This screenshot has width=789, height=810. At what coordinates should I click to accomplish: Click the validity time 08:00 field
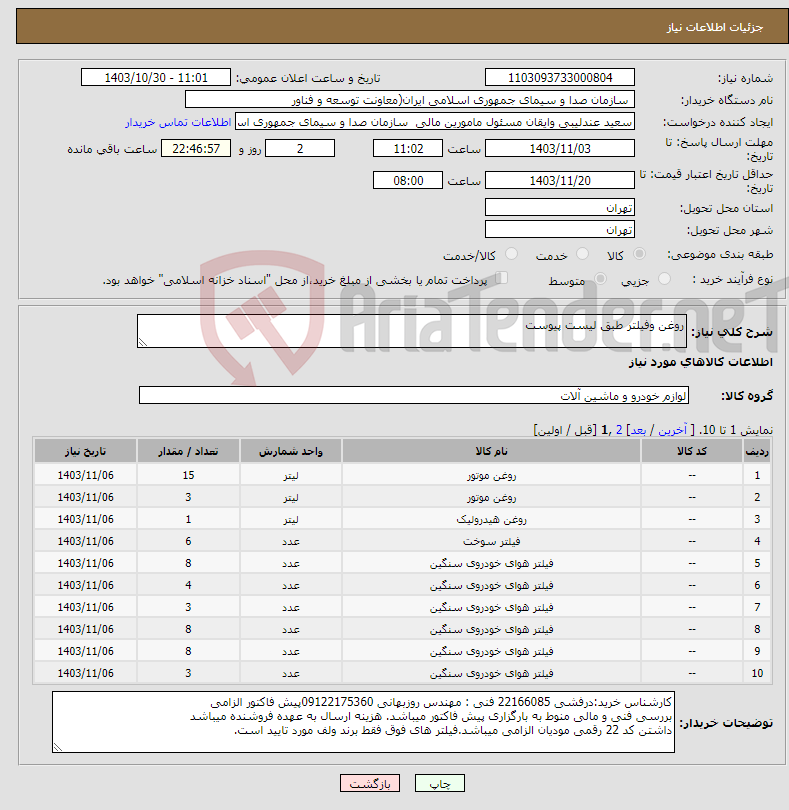[408, 180]
